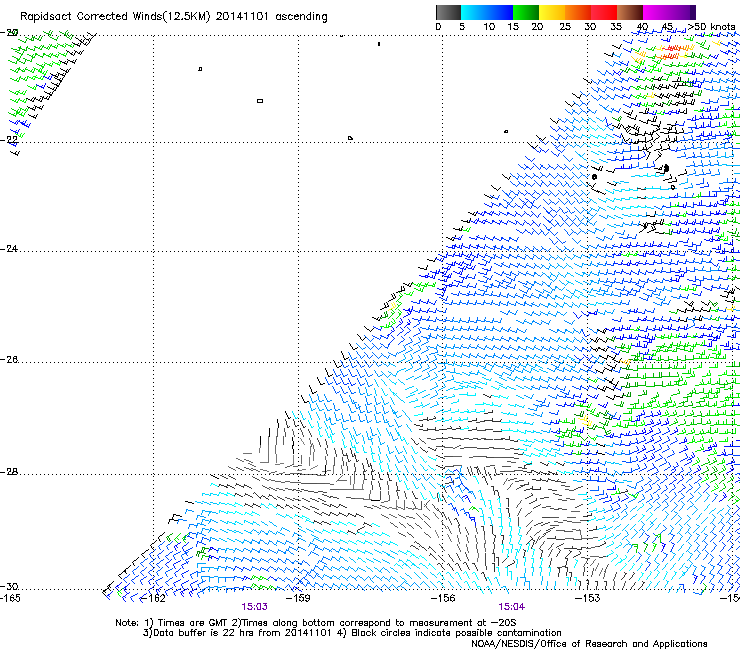This screenshot has height=650, width=740.
Task: Click the large black contamination circle marker
Action: pyautogui.click(x=666, y=168)
